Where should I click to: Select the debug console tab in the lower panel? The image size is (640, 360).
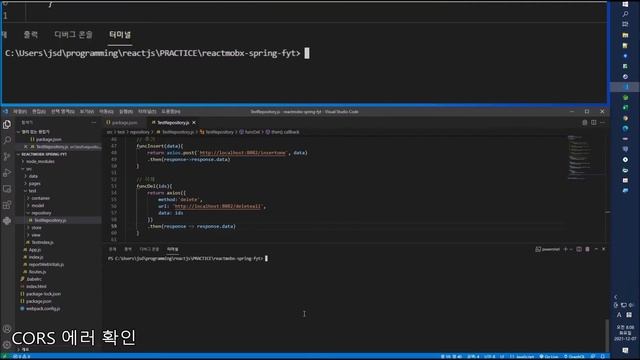(x=149, y=249)
